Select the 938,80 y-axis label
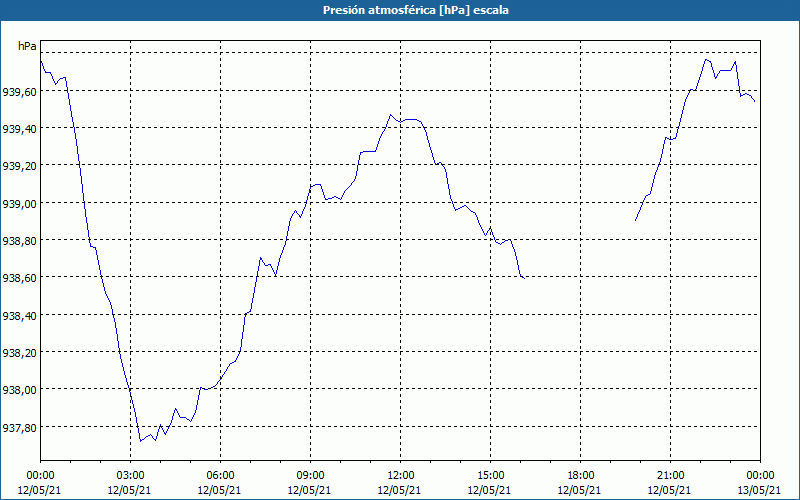Viewport: 800px width, 500px height. click(x=19, y=240)
